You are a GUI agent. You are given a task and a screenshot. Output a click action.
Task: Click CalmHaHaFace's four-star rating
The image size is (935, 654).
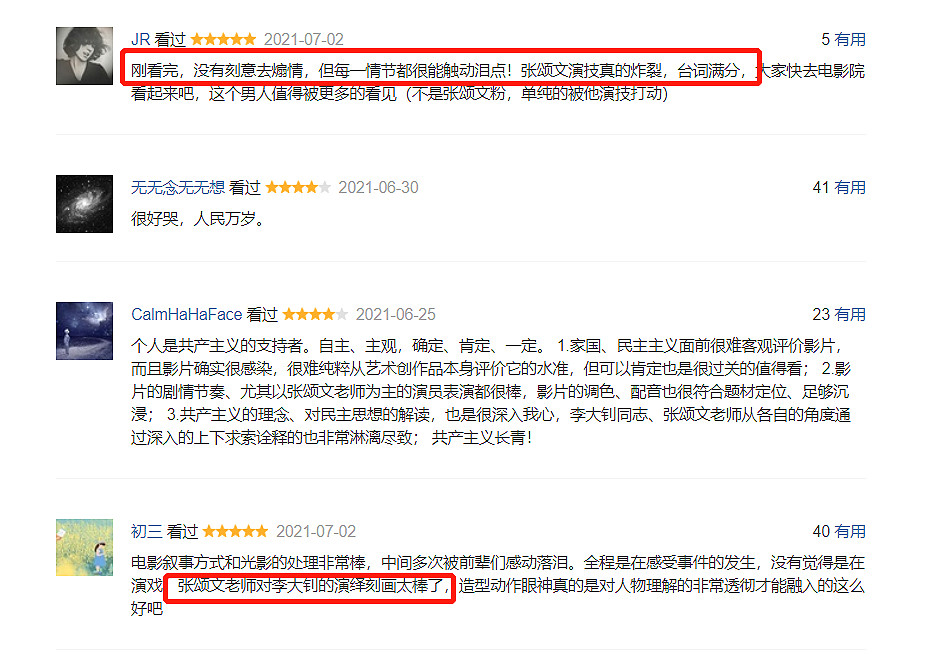315,314
